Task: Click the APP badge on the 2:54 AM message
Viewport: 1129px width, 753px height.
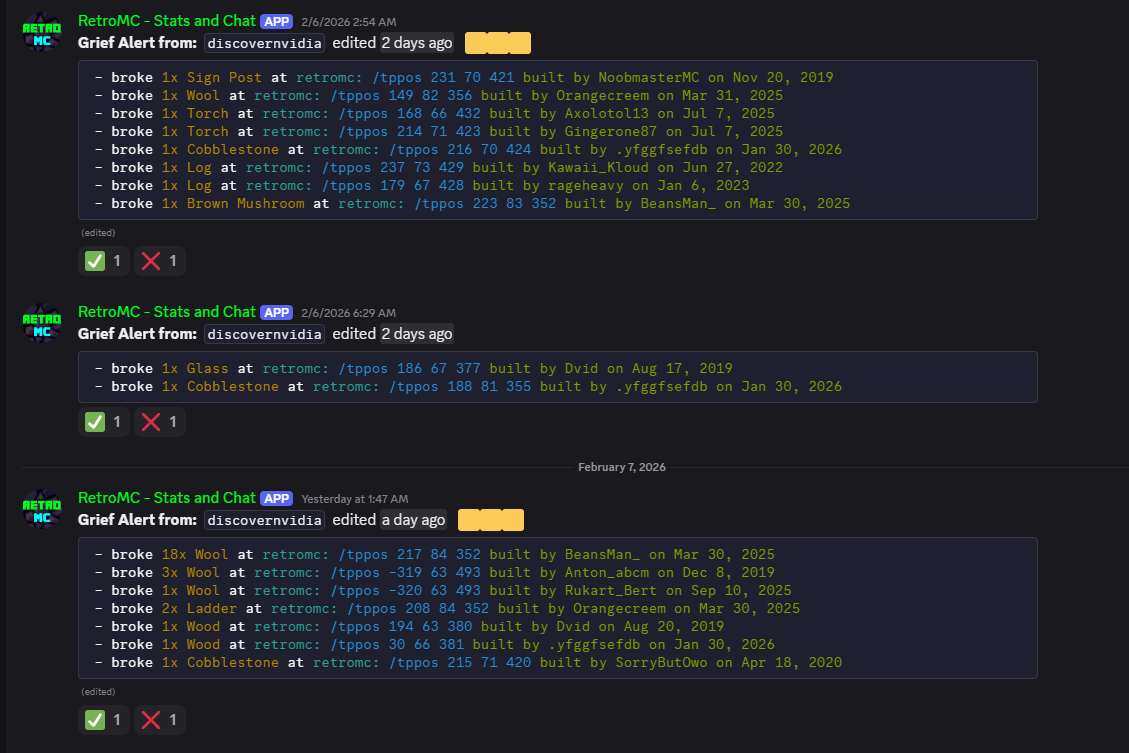Action: pos(277,21)
